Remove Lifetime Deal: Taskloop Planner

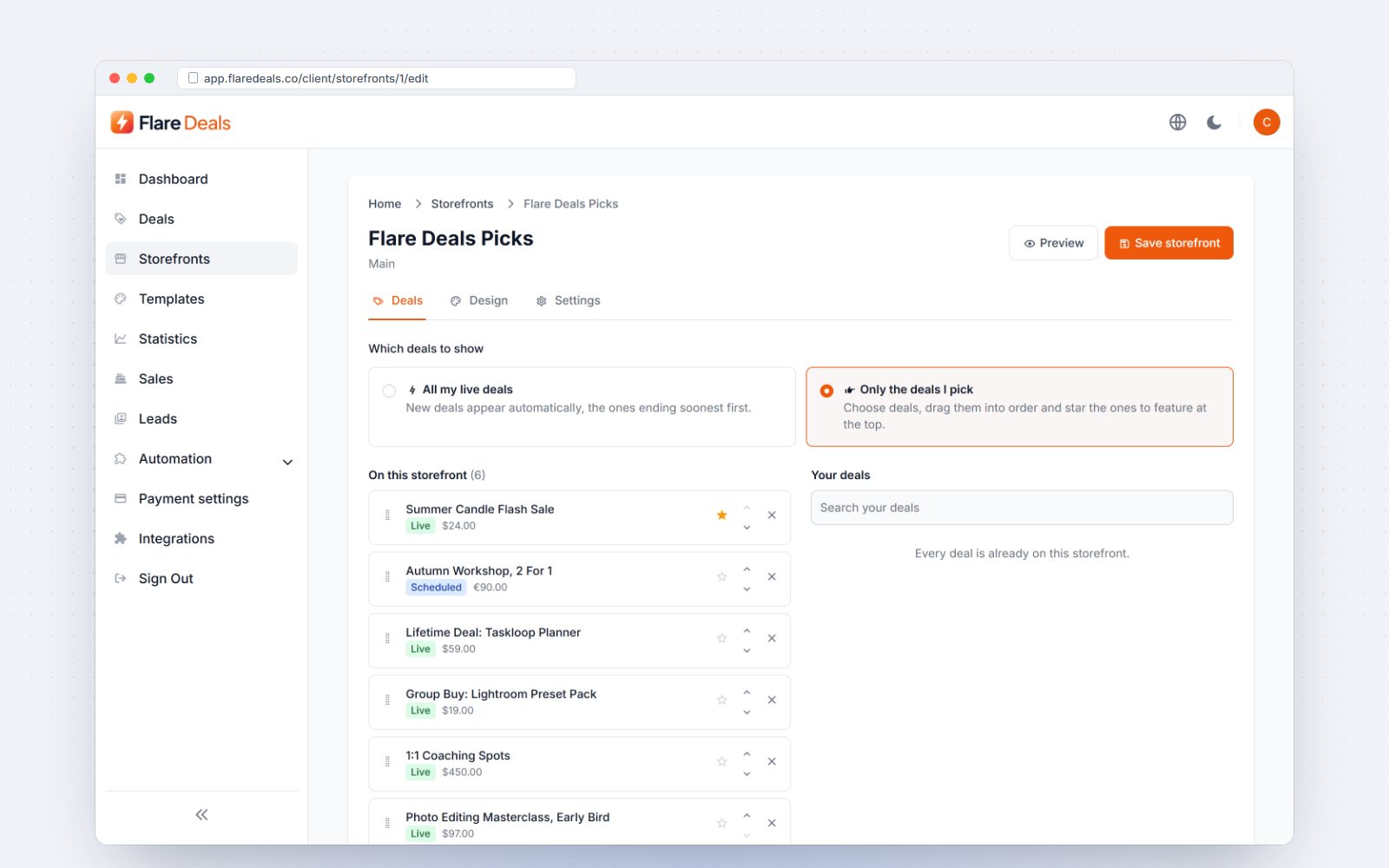coord(772,638)
